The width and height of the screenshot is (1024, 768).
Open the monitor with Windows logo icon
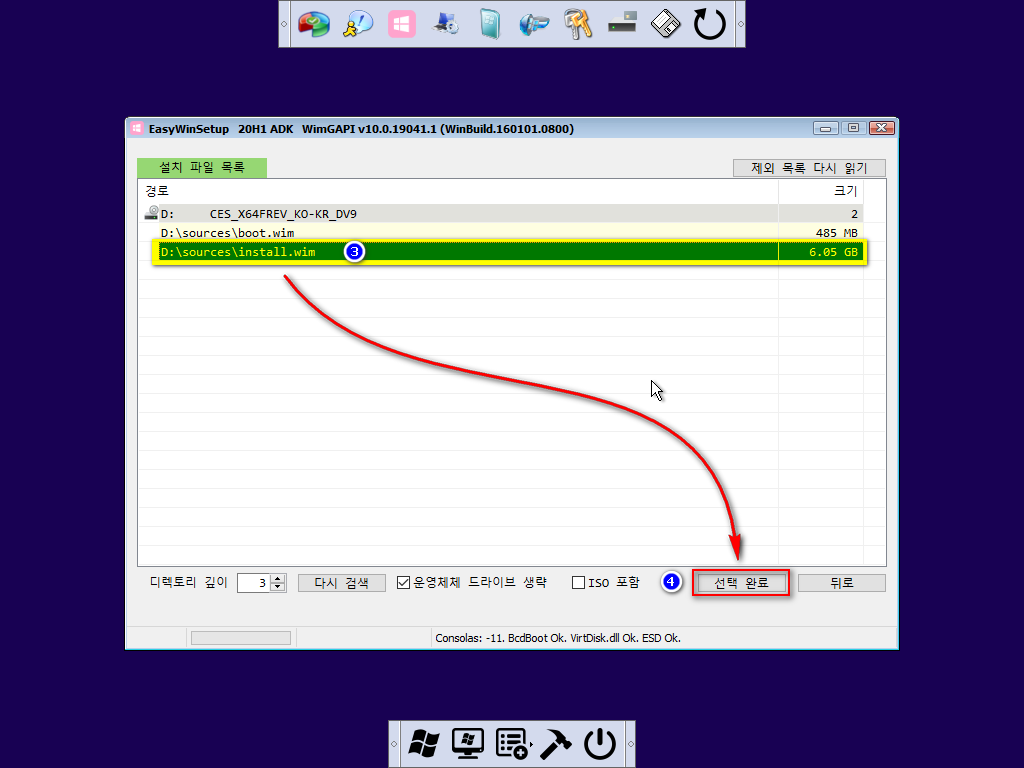tap(468, 744)
